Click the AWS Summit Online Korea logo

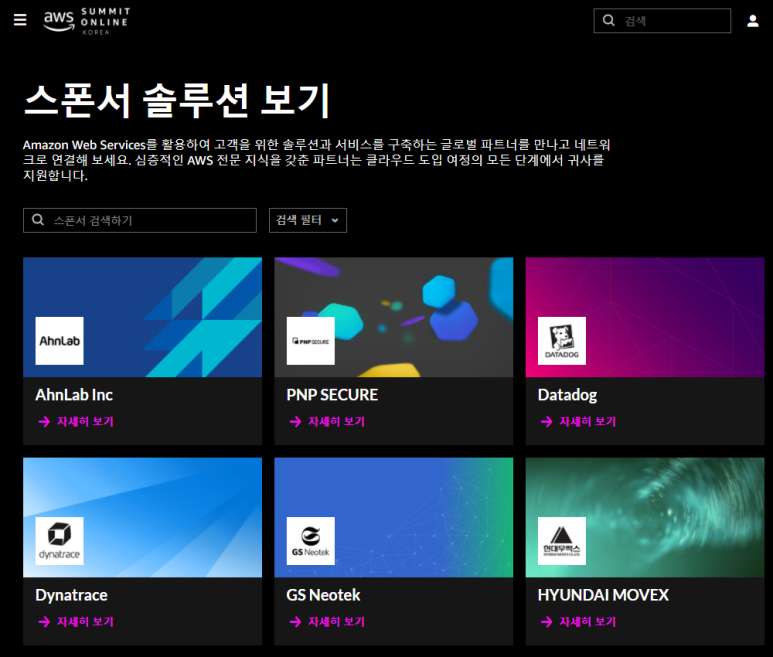pos(87,21)
